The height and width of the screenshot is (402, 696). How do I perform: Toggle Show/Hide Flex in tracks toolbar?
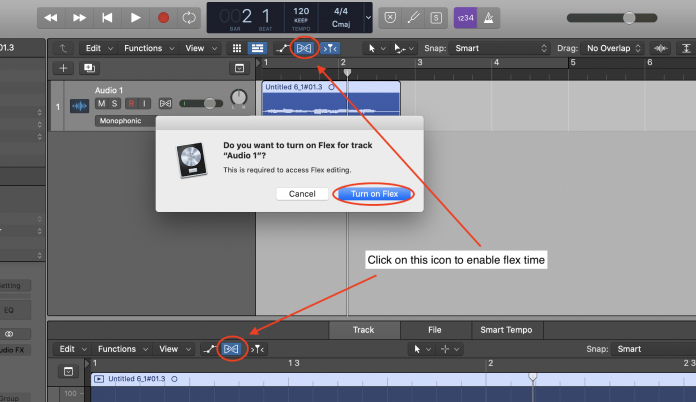304,48
